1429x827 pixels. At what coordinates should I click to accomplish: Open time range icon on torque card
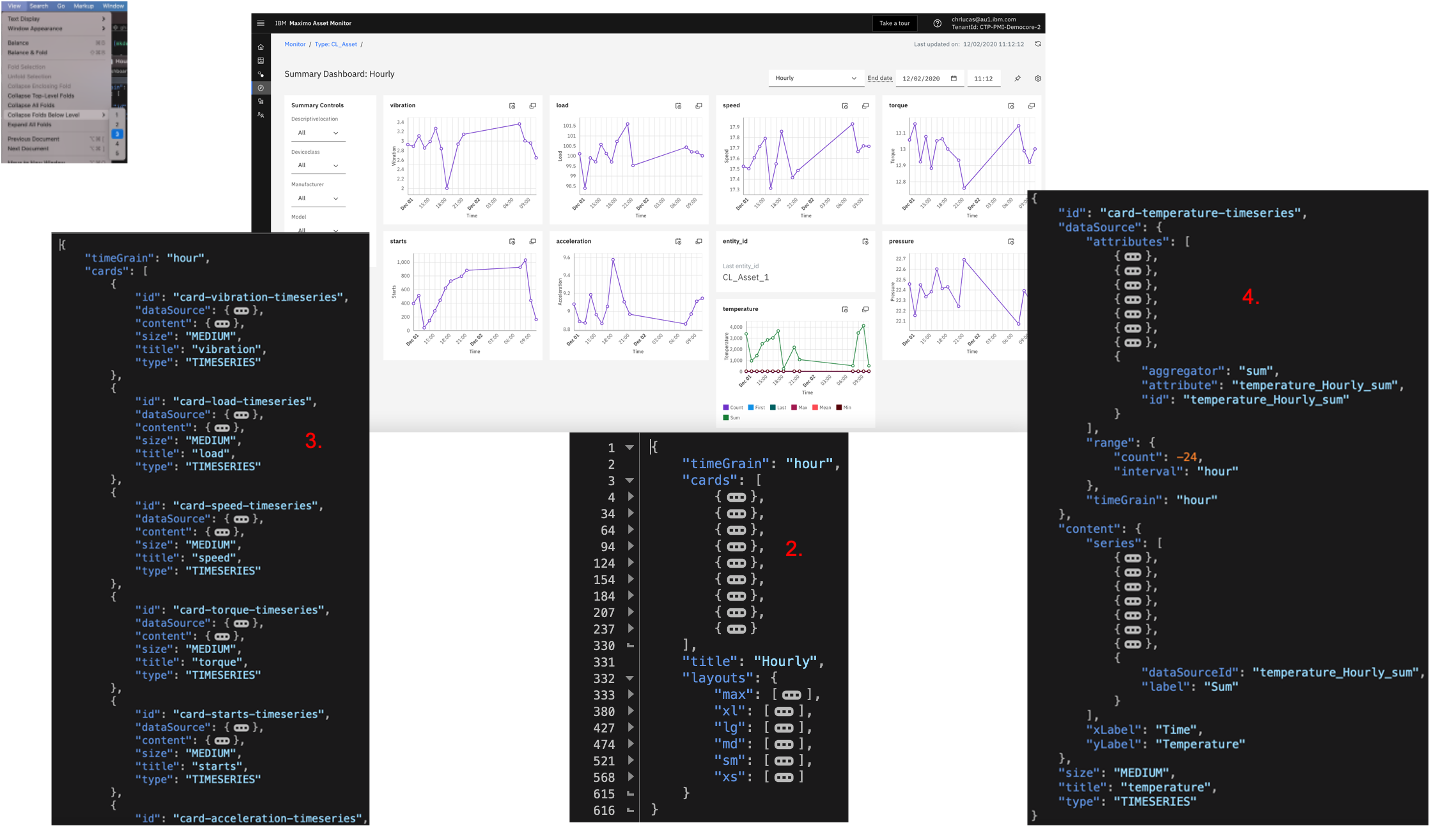pyautogui.click(x=1010, y=105)
